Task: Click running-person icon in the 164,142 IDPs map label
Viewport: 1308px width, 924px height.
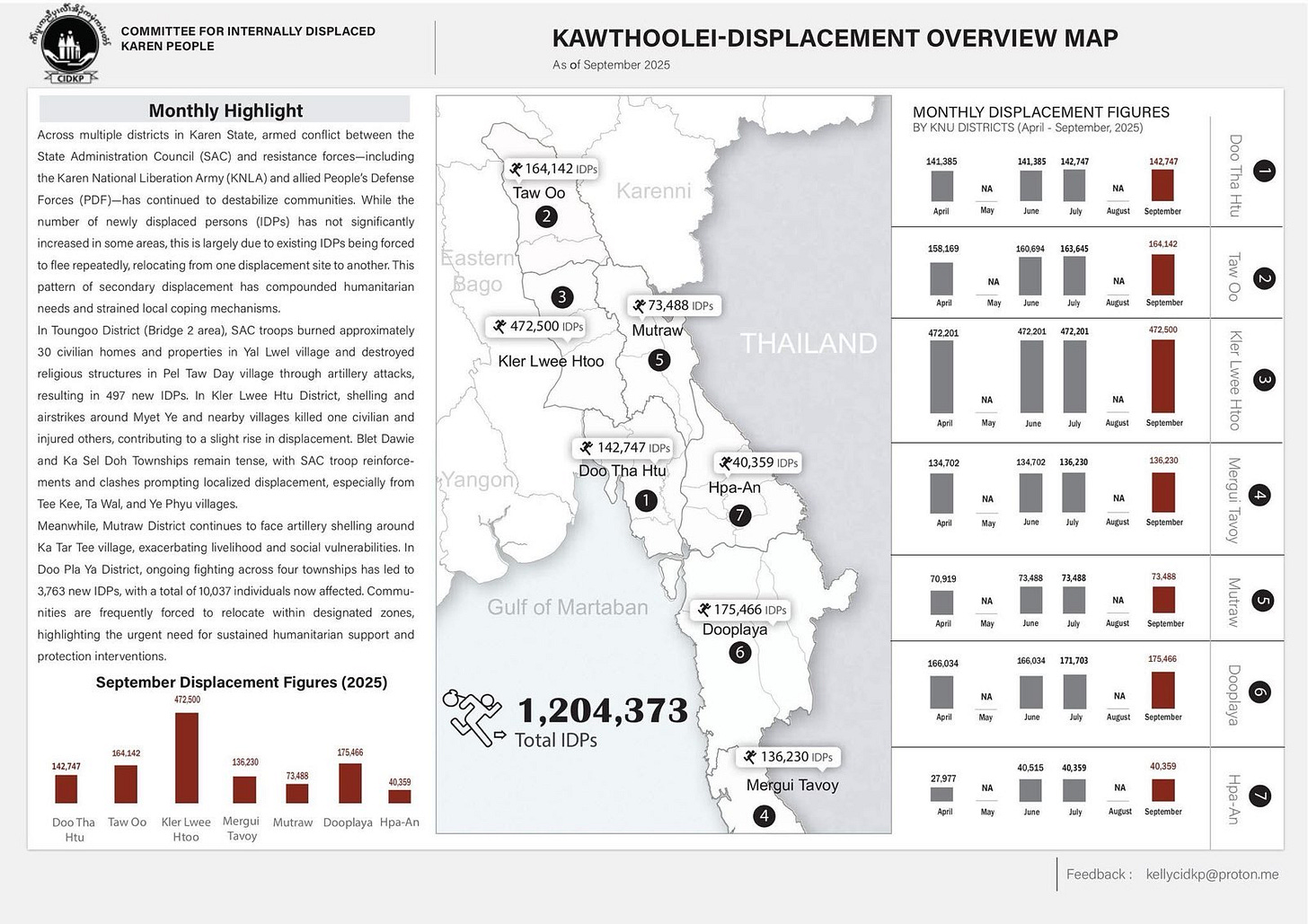Action: [x=516, y=169]
